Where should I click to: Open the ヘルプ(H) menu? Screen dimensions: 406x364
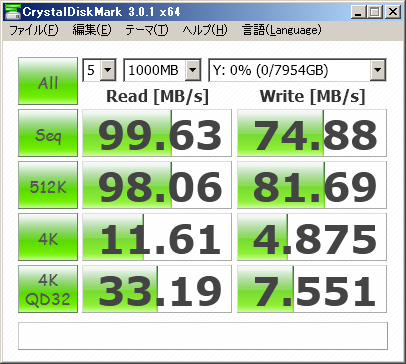[x=205, y=30]
